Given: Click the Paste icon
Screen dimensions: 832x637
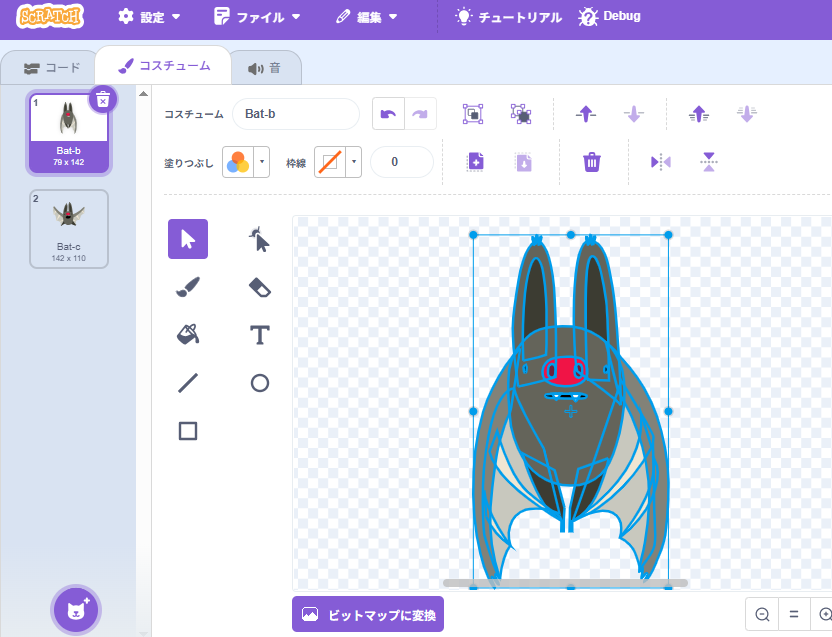Looking at the screenshot, I should click(x=524, y=162).
